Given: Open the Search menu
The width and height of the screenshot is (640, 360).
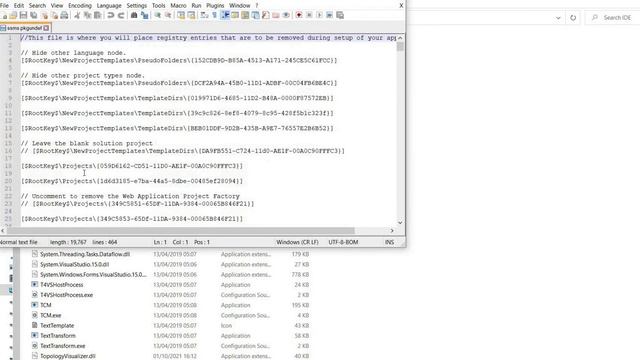Looking at the screenshot, I should tap(37, 5).
